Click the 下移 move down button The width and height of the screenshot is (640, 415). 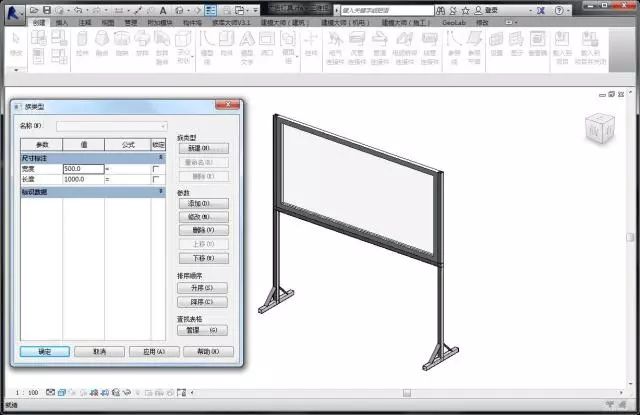(x=204, y=258)
